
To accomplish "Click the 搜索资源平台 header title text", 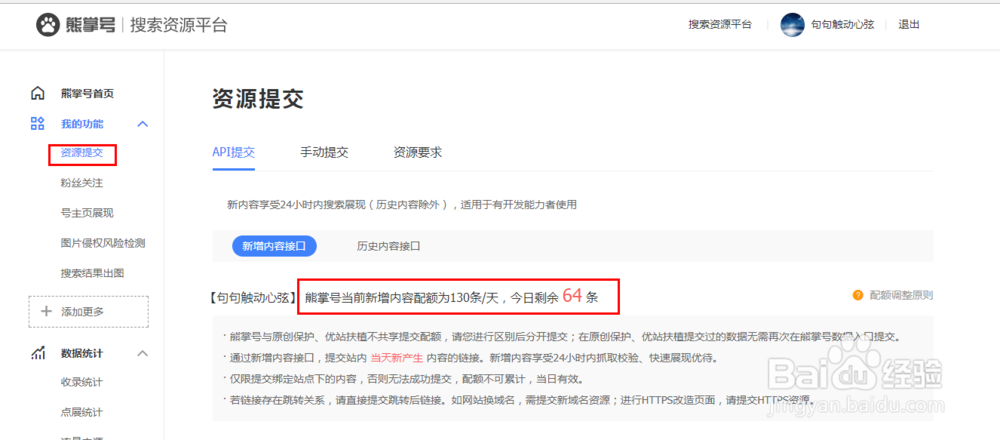I will 179,26.
